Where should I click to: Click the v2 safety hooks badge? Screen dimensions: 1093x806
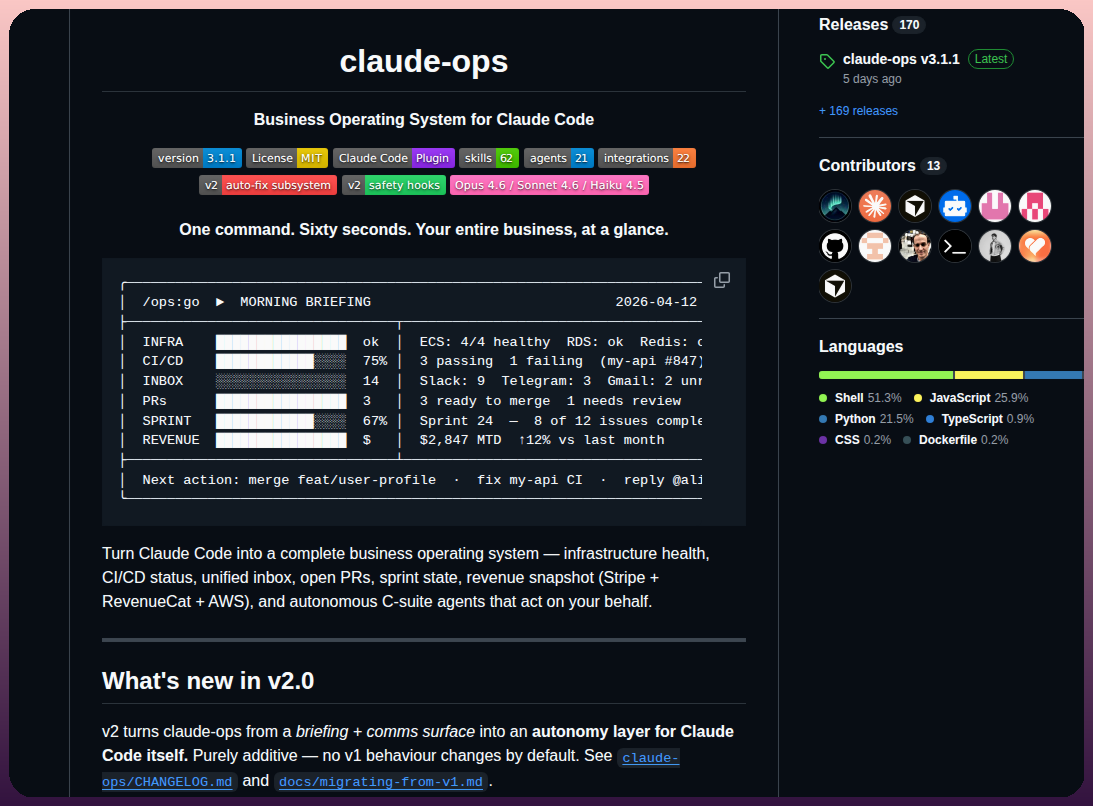tap(394, 185)
